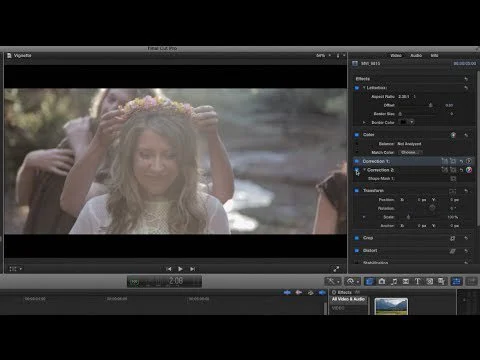
Task: Play the clip in the viewer
Action: coord(180,269)
